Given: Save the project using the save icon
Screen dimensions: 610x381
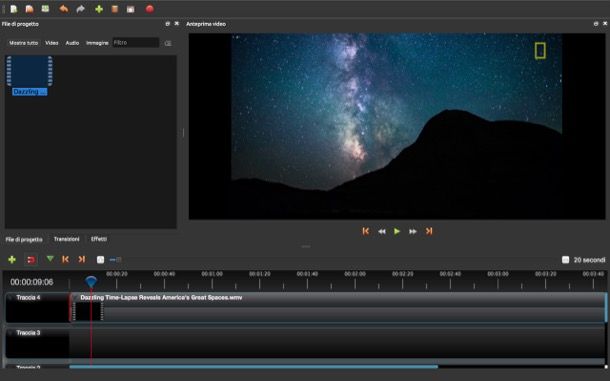Looking at the screenshot, I should tap(46, 9).
